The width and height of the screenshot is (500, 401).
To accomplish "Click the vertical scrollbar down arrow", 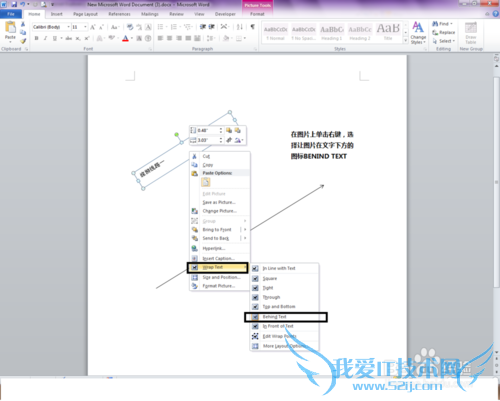I will [x=496, y=352].
